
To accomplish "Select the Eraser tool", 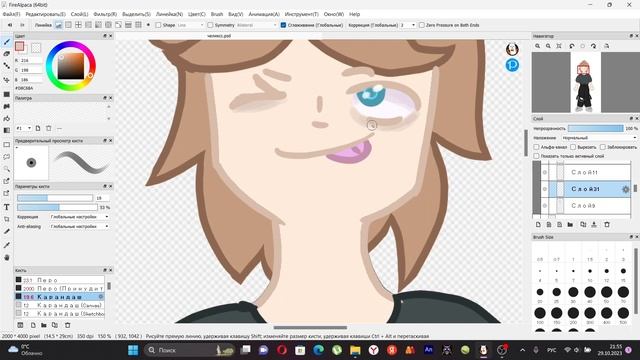I will click(x=7, y=54).
